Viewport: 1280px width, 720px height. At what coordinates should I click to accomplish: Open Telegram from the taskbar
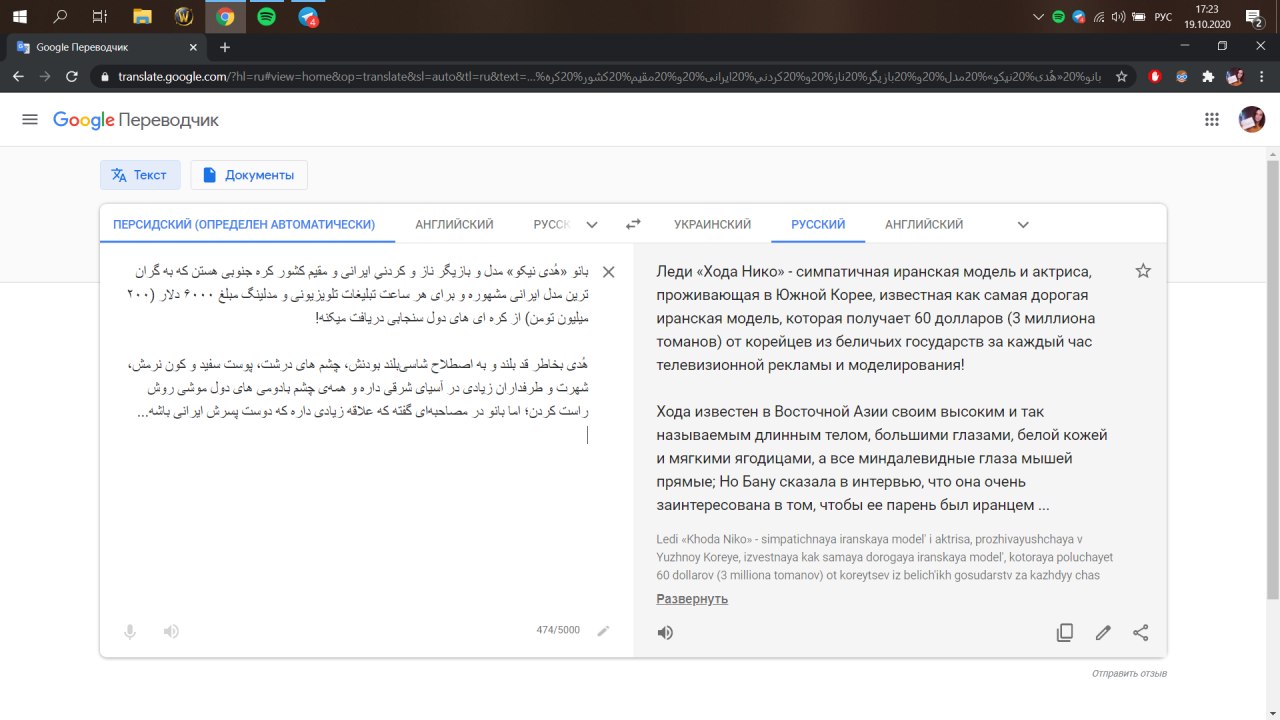pyautogui.click(x=308, y=16)
